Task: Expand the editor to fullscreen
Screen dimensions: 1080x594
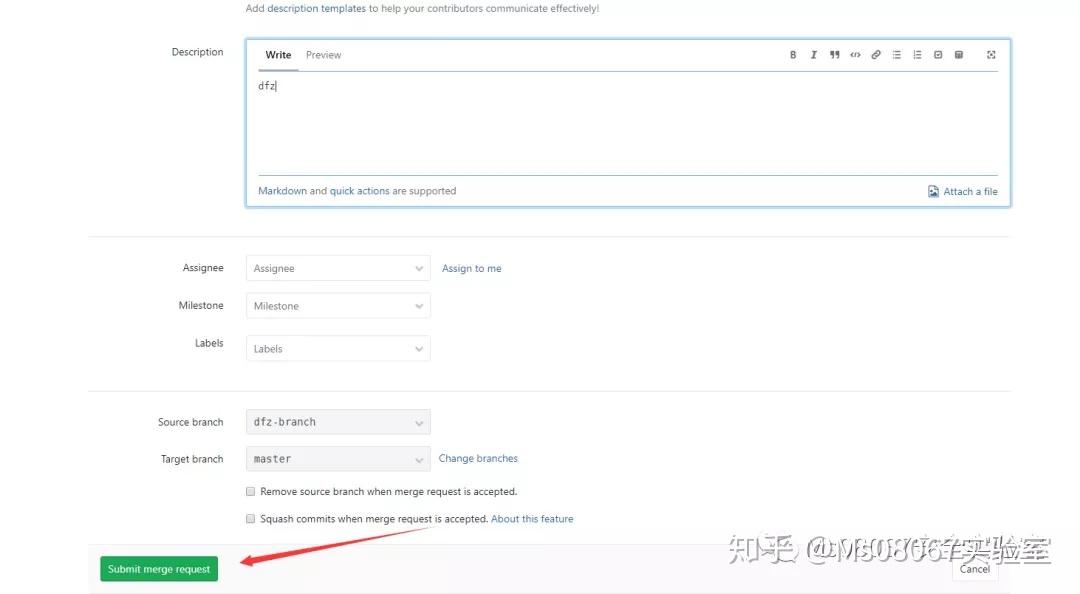Action: point(990,54)
